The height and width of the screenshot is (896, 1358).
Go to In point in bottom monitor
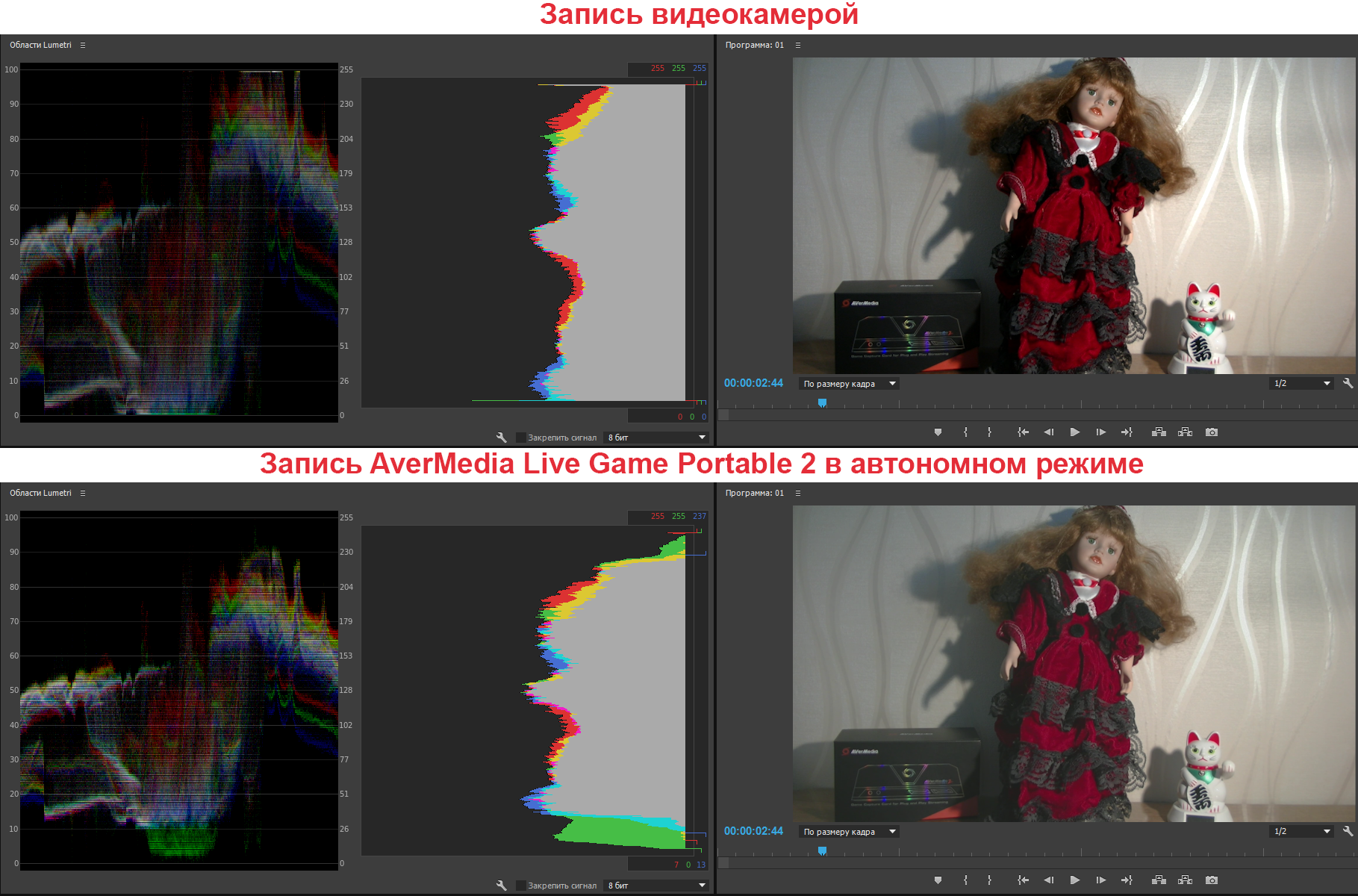pos(1023,880)
